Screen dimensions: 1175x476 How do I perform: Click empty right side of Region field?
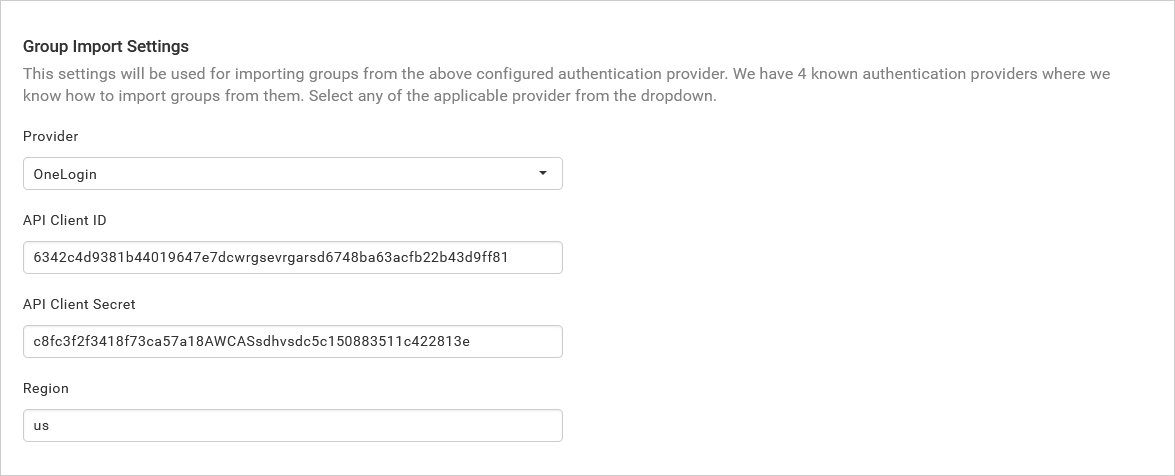[450, 425]
